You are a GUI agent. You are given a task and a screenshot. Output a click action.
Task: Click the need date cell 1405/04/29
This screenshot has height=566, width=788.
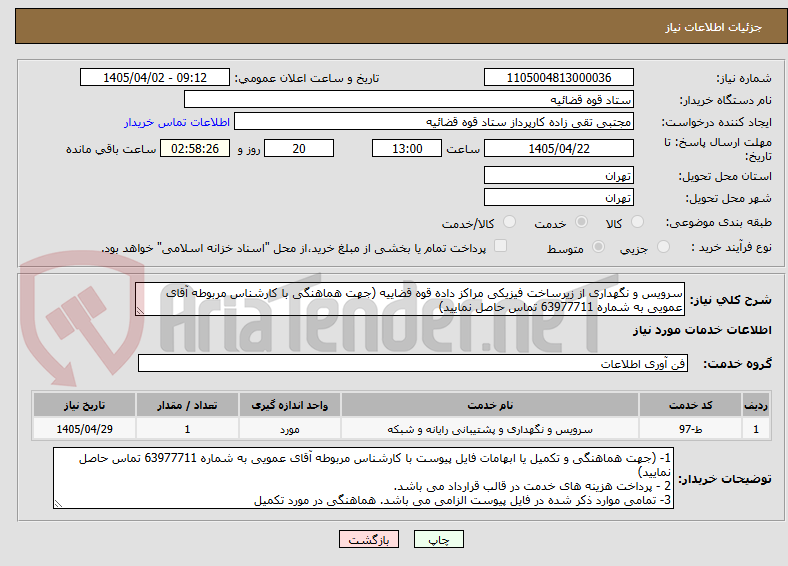(84, 429)
